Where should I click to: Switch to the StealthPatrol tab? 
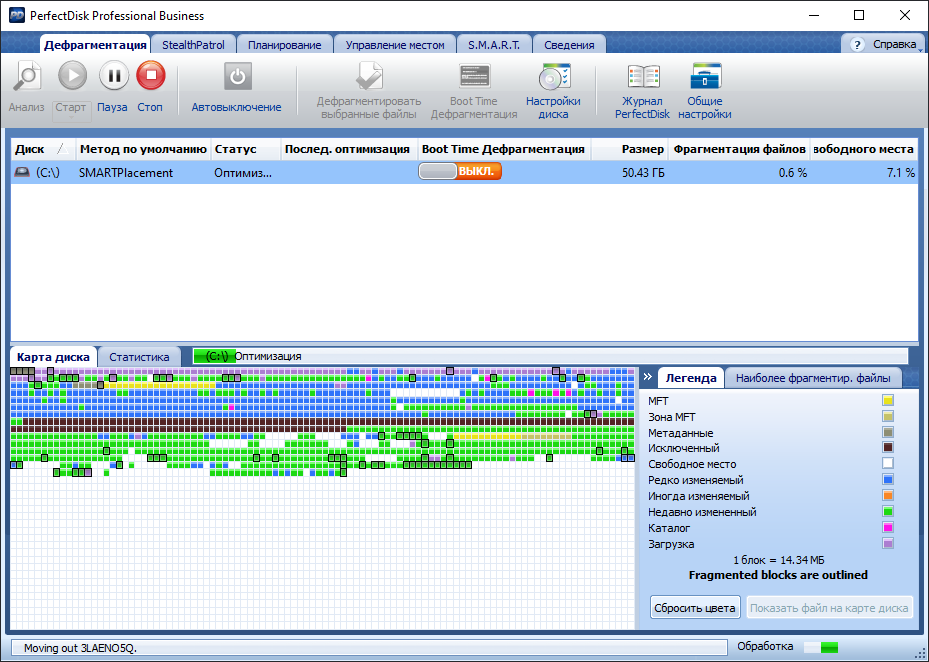pyautogui.click(x=193, y=44)
